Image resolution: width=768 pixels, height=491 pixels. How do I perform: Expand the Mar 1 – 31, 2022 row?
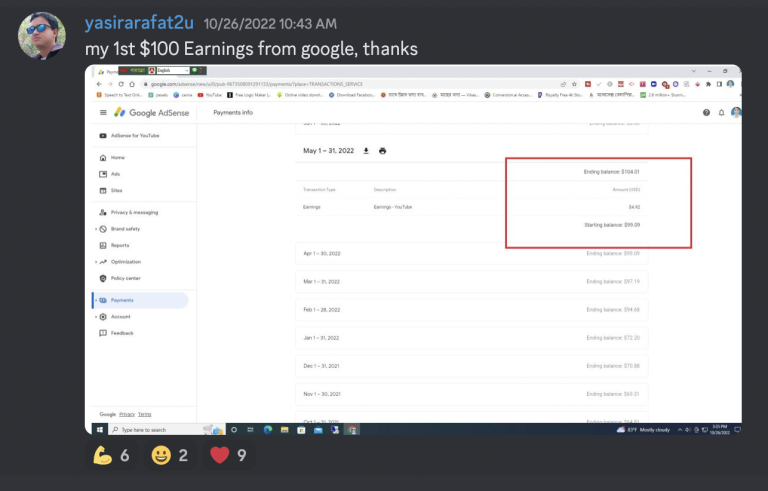[471, 281]
